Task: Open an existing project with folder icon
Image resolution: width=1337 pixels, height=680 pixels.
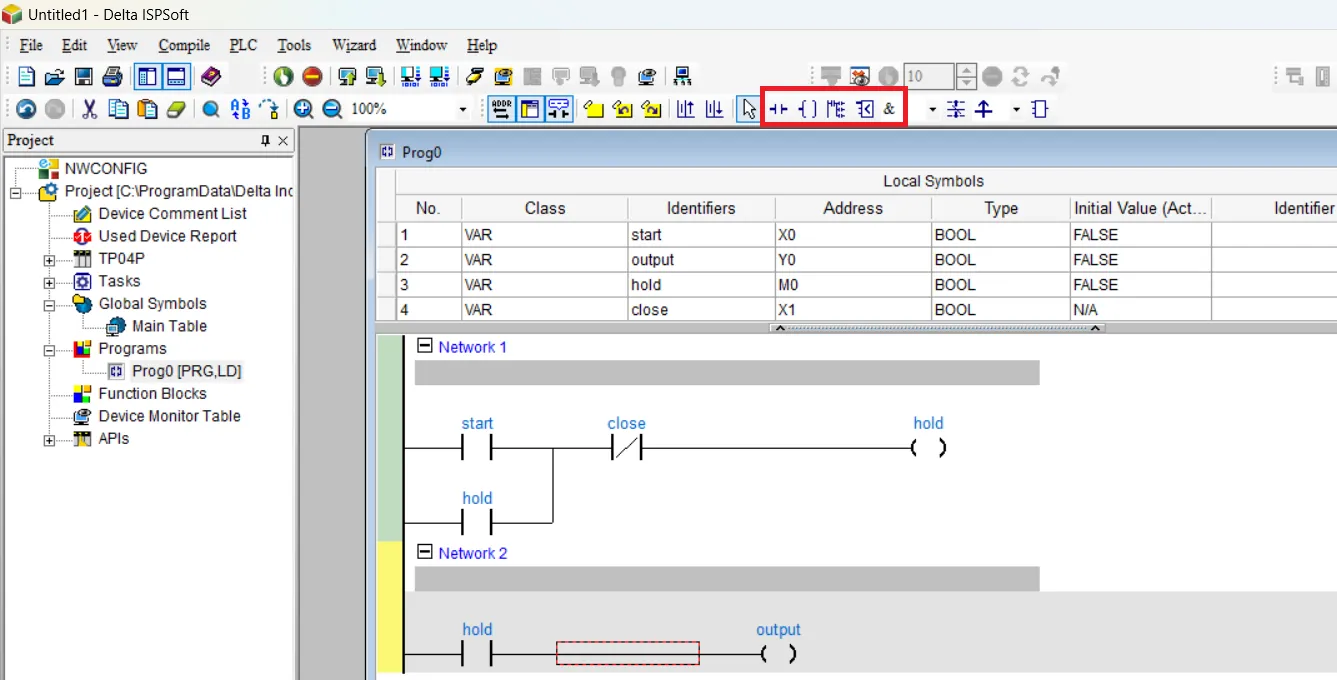Action: click(x=55, y=76)
